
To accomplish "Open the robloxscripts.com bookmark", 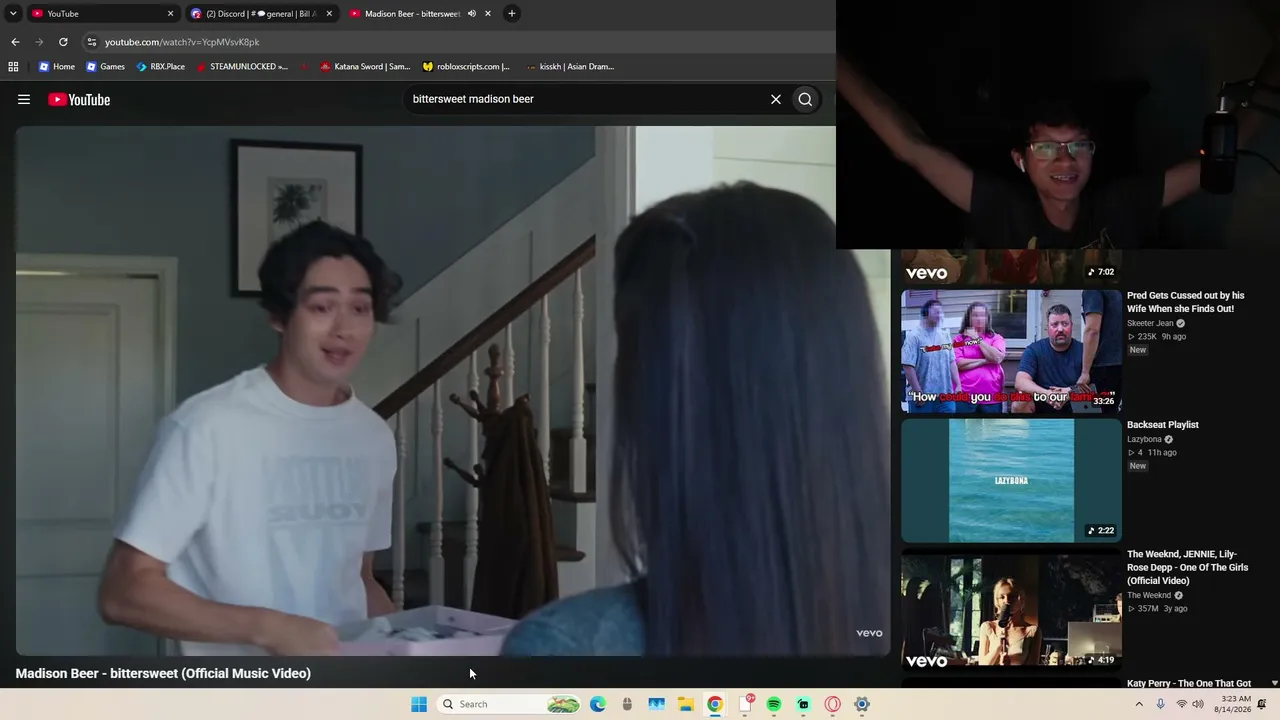I will 466,67.
